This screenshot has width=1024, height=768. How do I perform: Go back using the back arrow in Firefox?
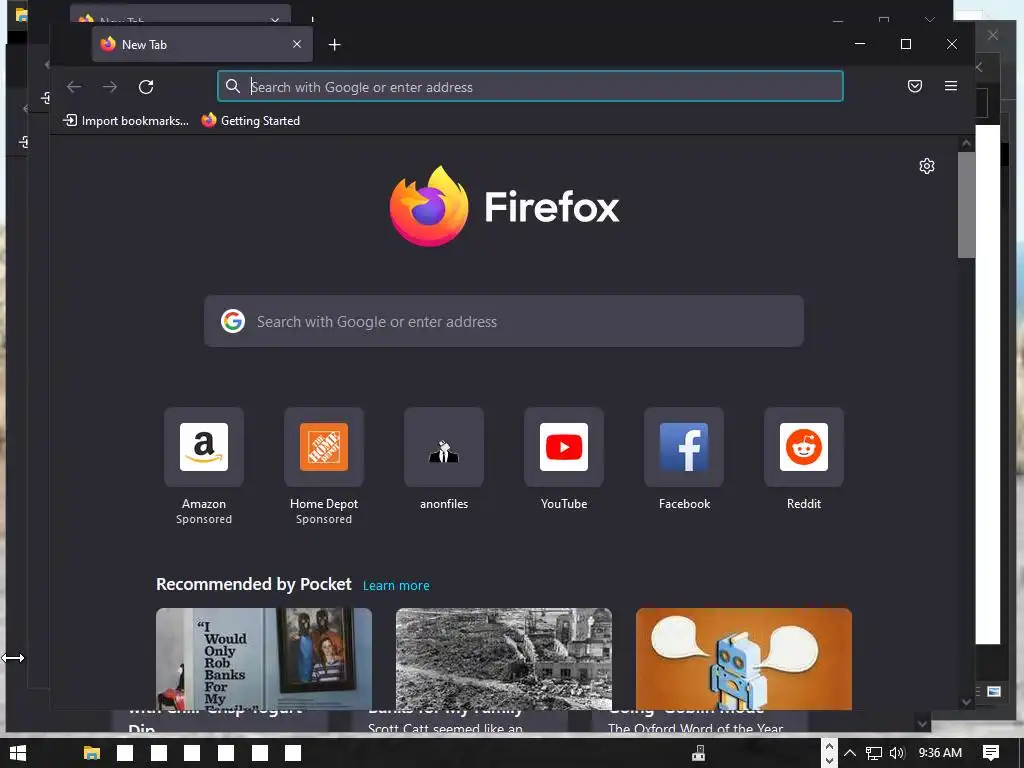point(74,87)
